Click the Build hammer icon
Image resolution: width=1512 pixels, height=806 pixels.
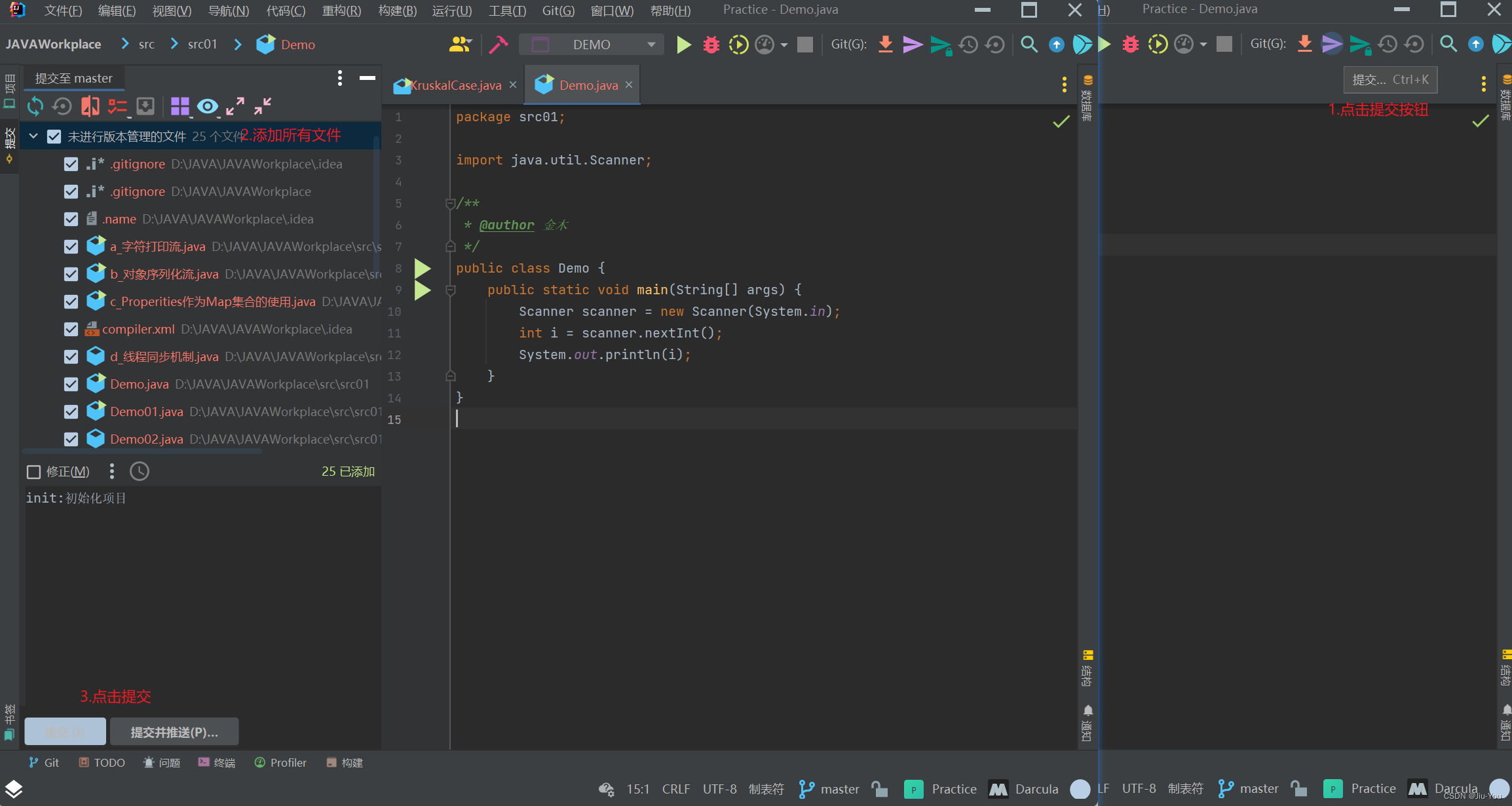pyautogui.click(x=499, y=45)
